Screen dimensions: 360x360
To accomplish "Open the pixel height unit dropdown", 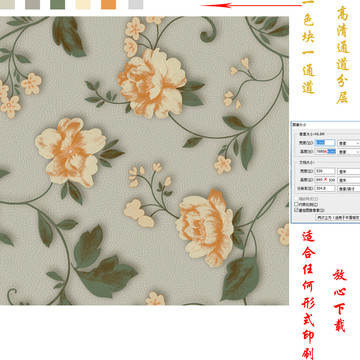I will (349, 152).
